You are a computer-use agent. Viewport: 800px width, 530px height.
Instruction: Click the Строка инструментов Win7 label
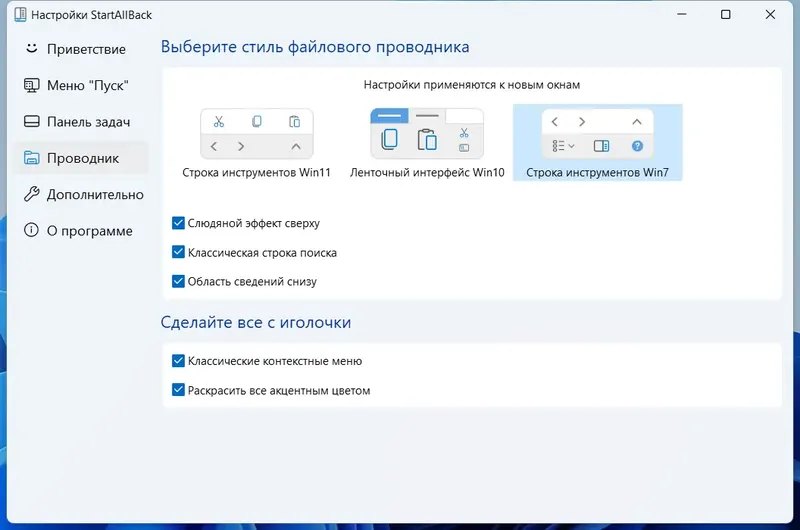pyautogui.click(x=597, y=172)
